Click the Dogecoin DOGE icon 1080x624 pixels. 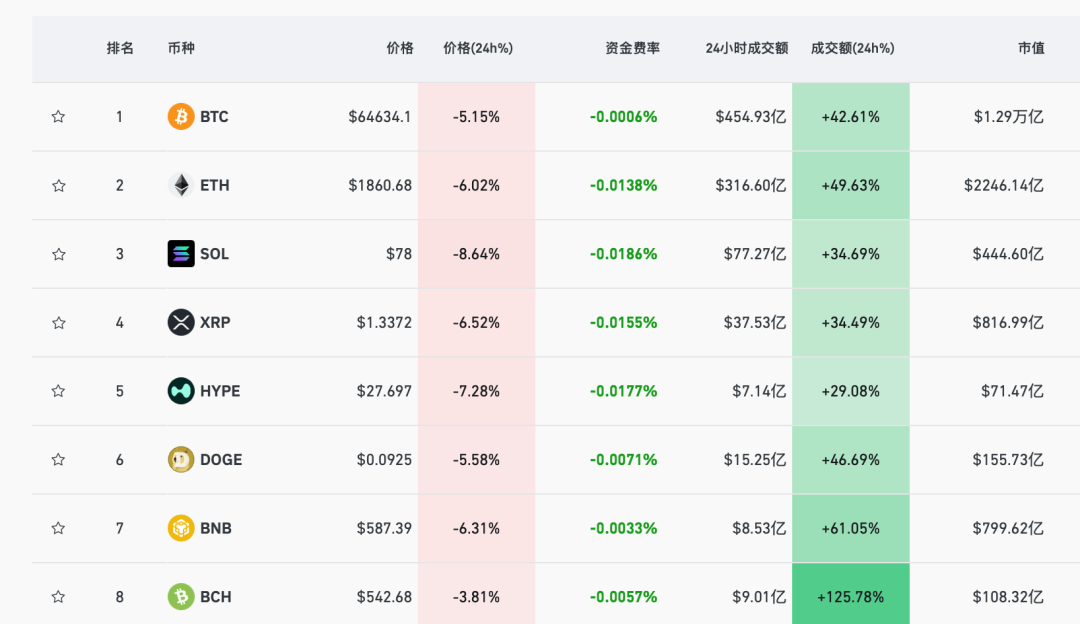181,460
